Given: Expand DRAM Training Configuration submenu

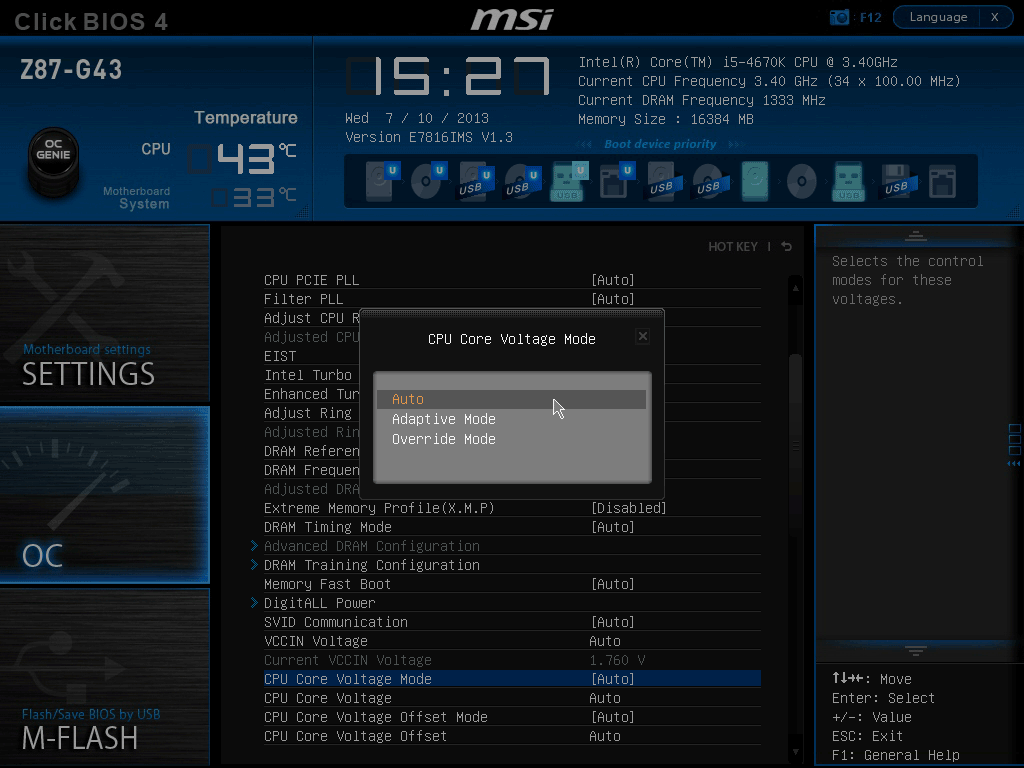Looking at the screenshot, I should coord(371,565).
